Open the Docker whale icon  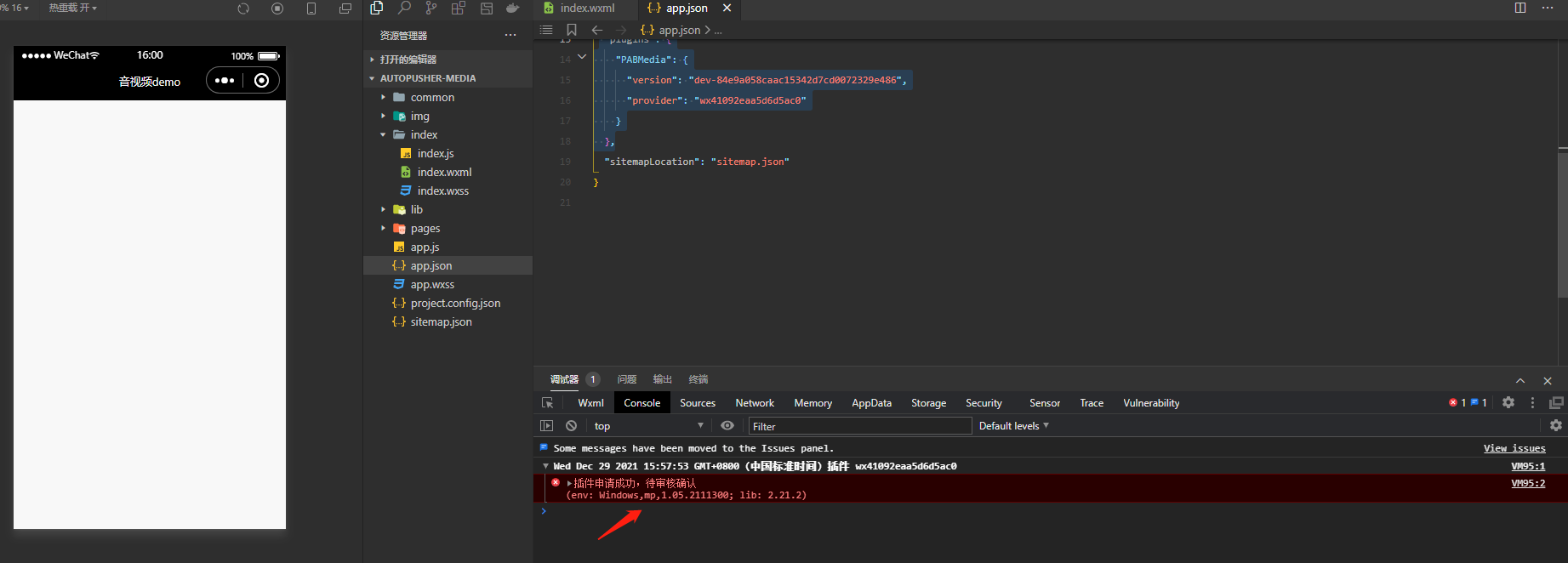tap(513, 8)
